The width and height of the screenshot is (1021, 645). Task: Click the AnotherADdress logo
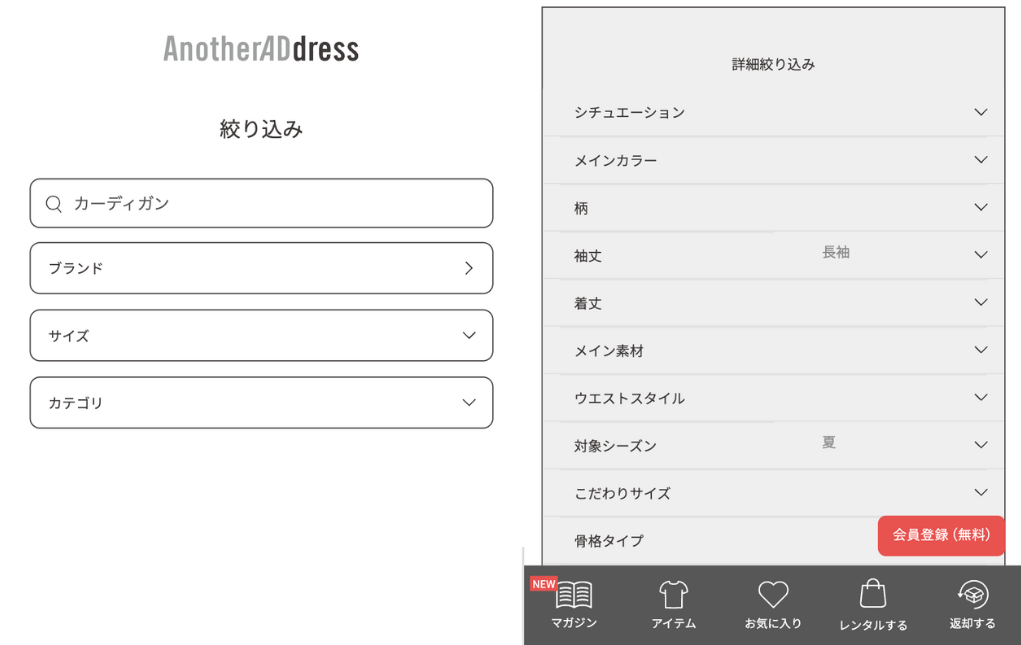pos(261,48)
